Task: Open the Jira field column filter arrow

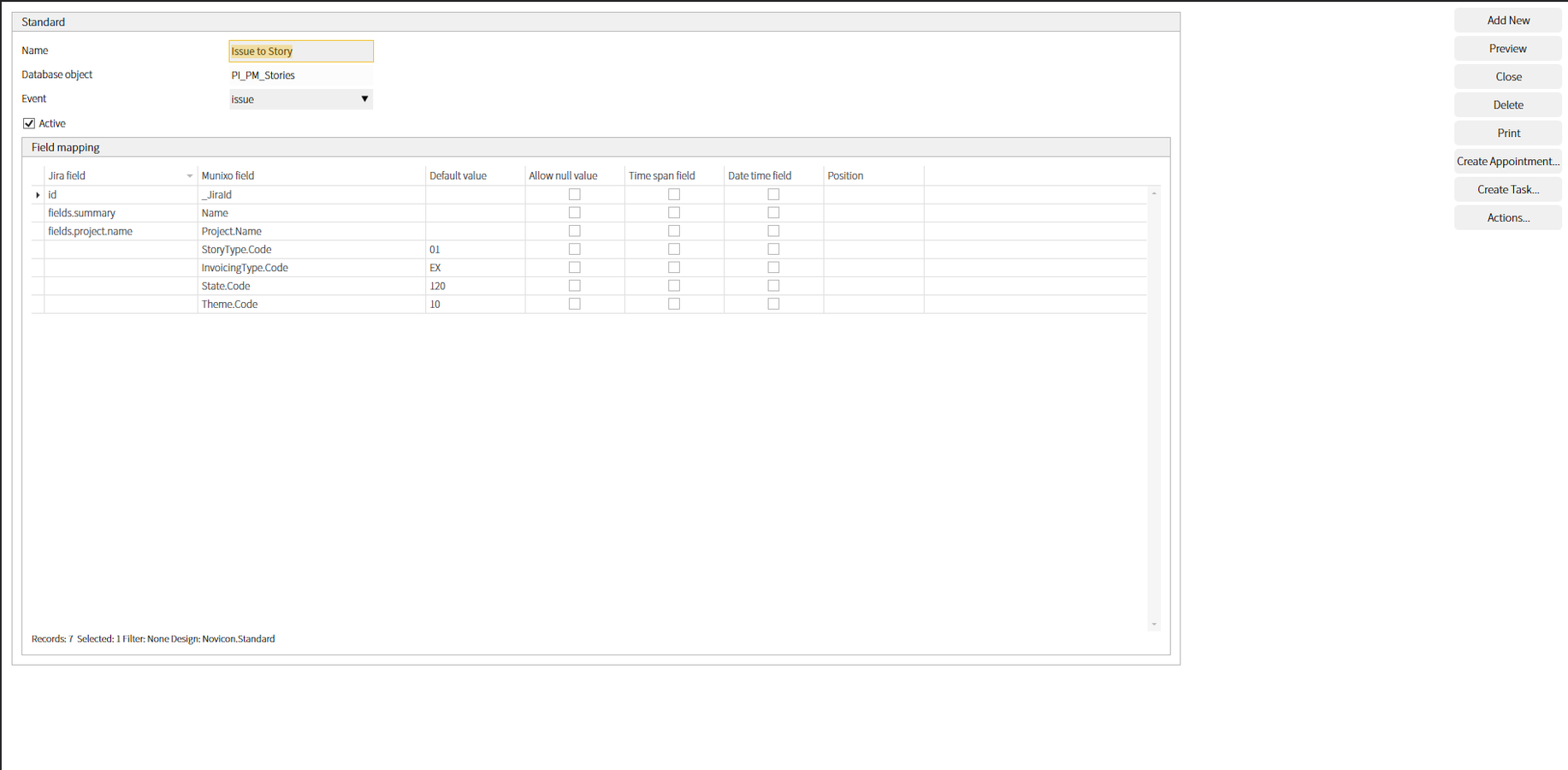Action: (x=189, y=176)
